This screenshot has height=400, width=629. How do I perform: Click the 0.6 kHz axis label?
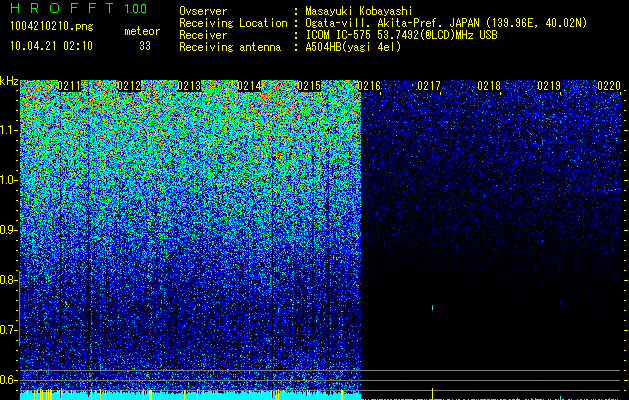point(8,380)
